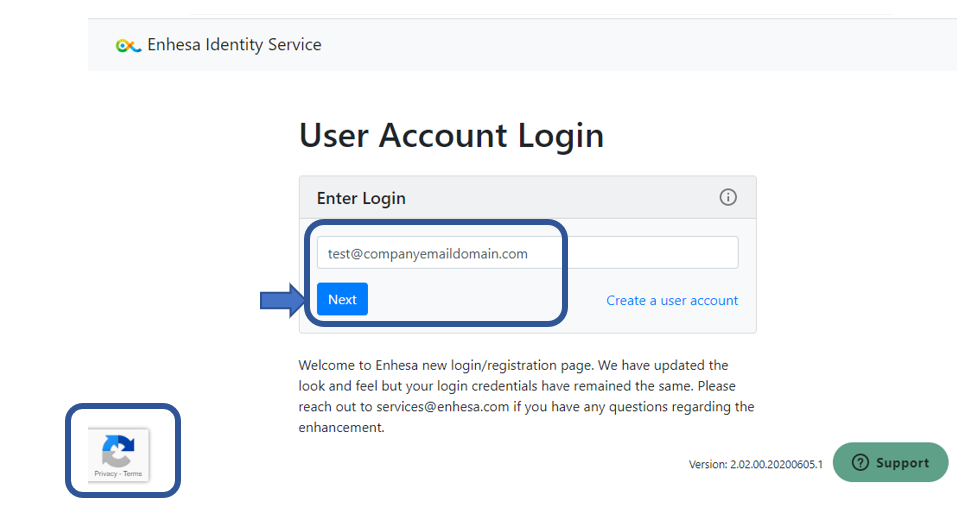
Task: Follow the Create a user account link
Action: (x=672, y=300)
